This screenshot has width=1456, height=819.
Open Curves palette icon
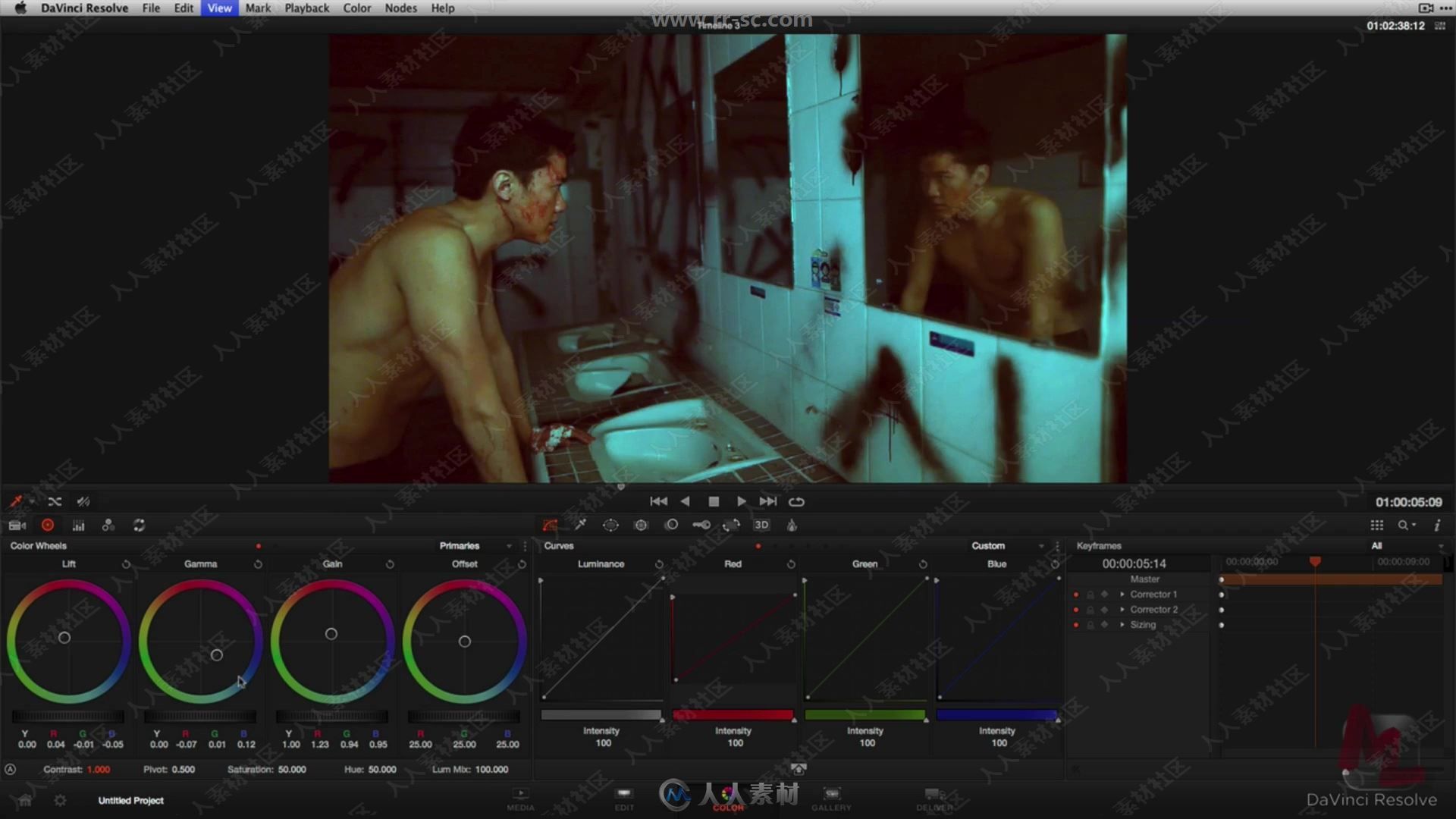point(550,525)
